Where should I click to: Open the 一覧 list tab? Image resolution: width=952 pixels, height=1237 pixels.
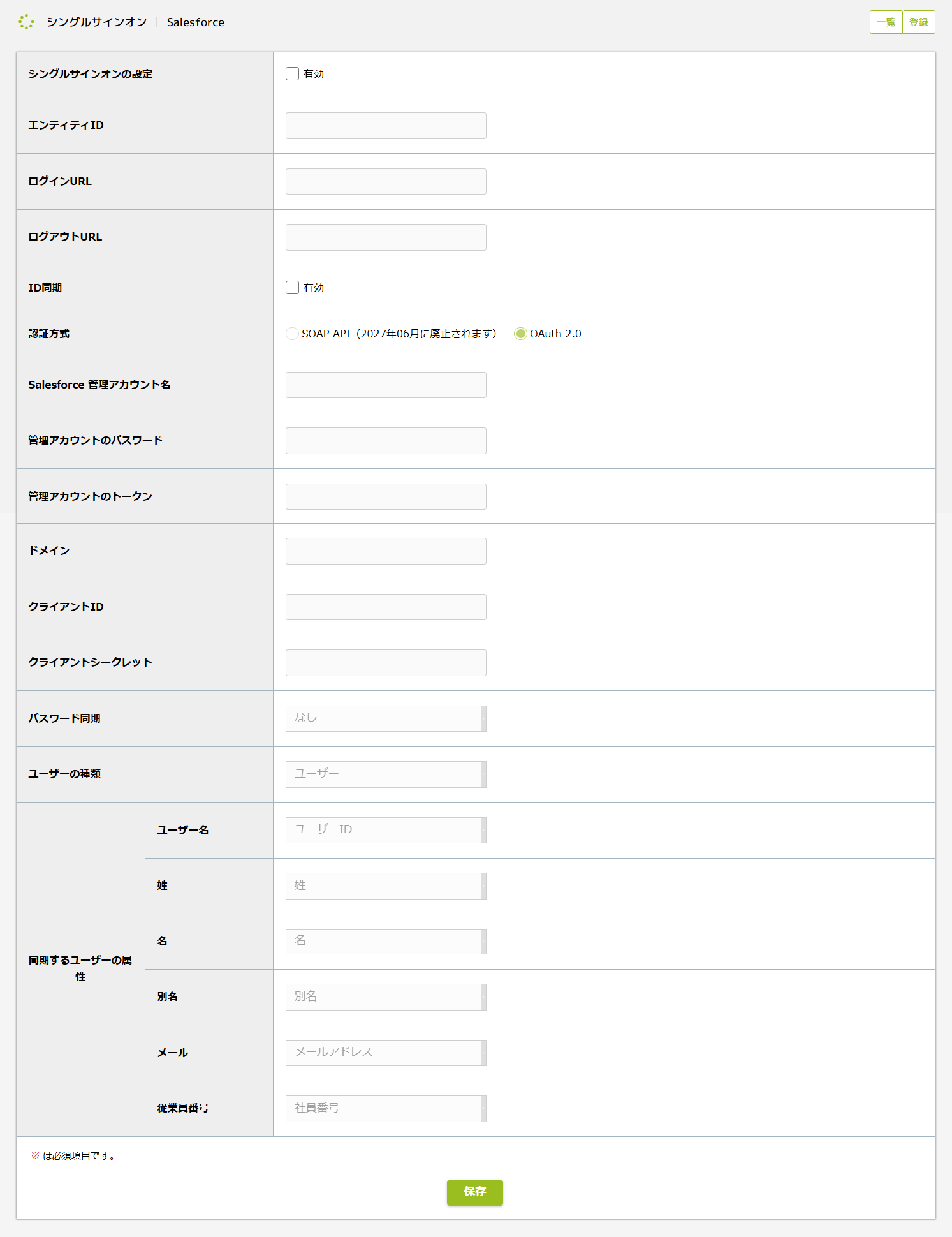click(886, 22)
